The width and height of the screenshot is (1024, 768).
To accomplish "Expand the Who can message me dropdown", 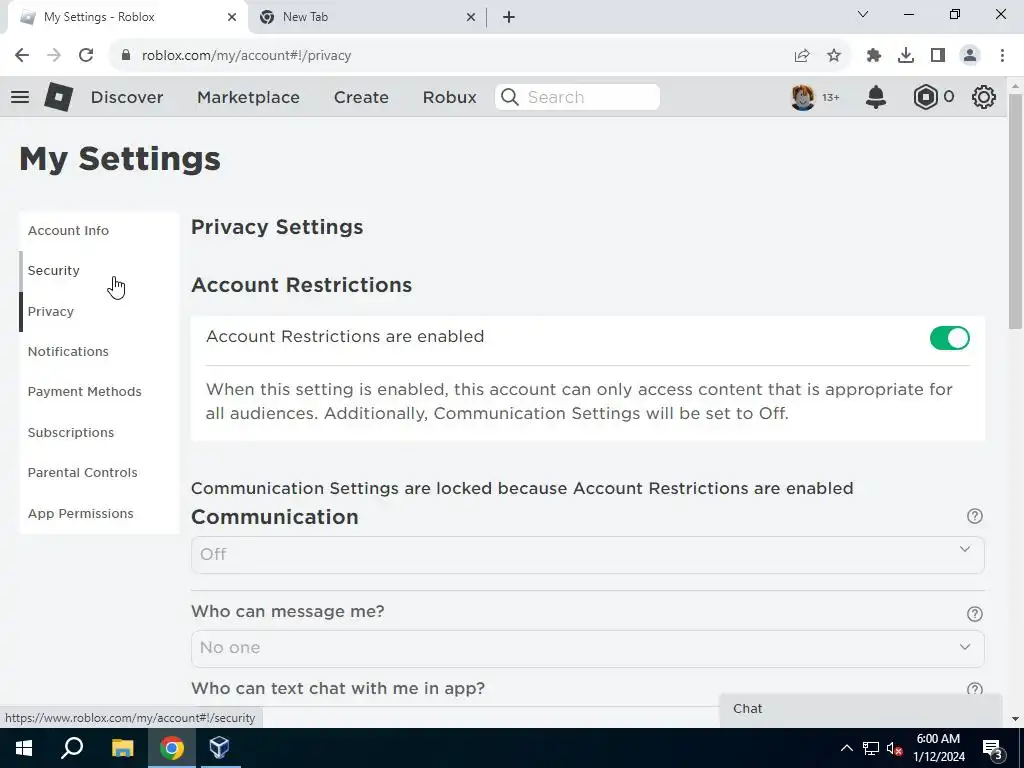I will point(587,648).
